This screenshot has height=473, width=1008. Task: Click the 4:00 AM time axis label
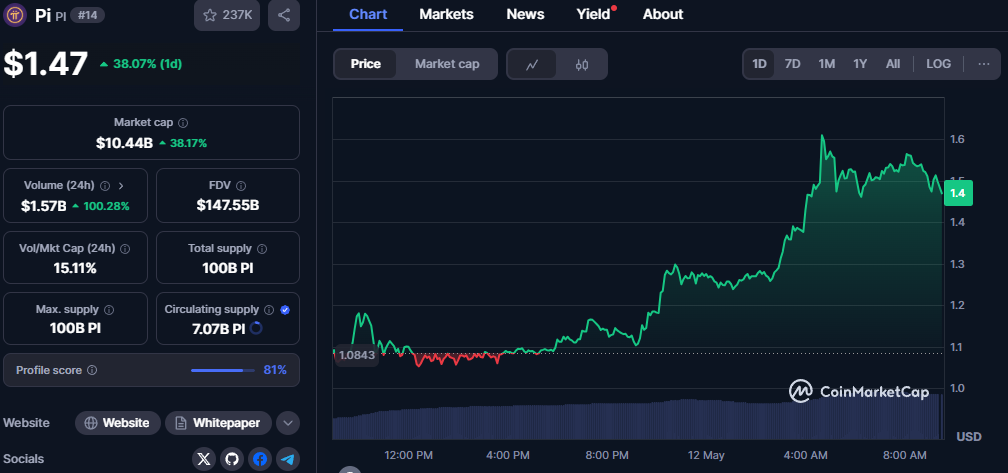tap(806, 455)
